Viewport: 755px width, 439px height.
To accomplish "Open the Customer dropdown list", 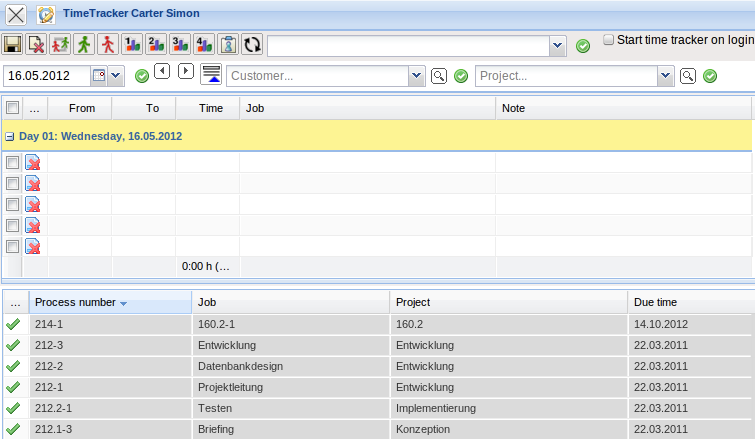I will point(416,76).
